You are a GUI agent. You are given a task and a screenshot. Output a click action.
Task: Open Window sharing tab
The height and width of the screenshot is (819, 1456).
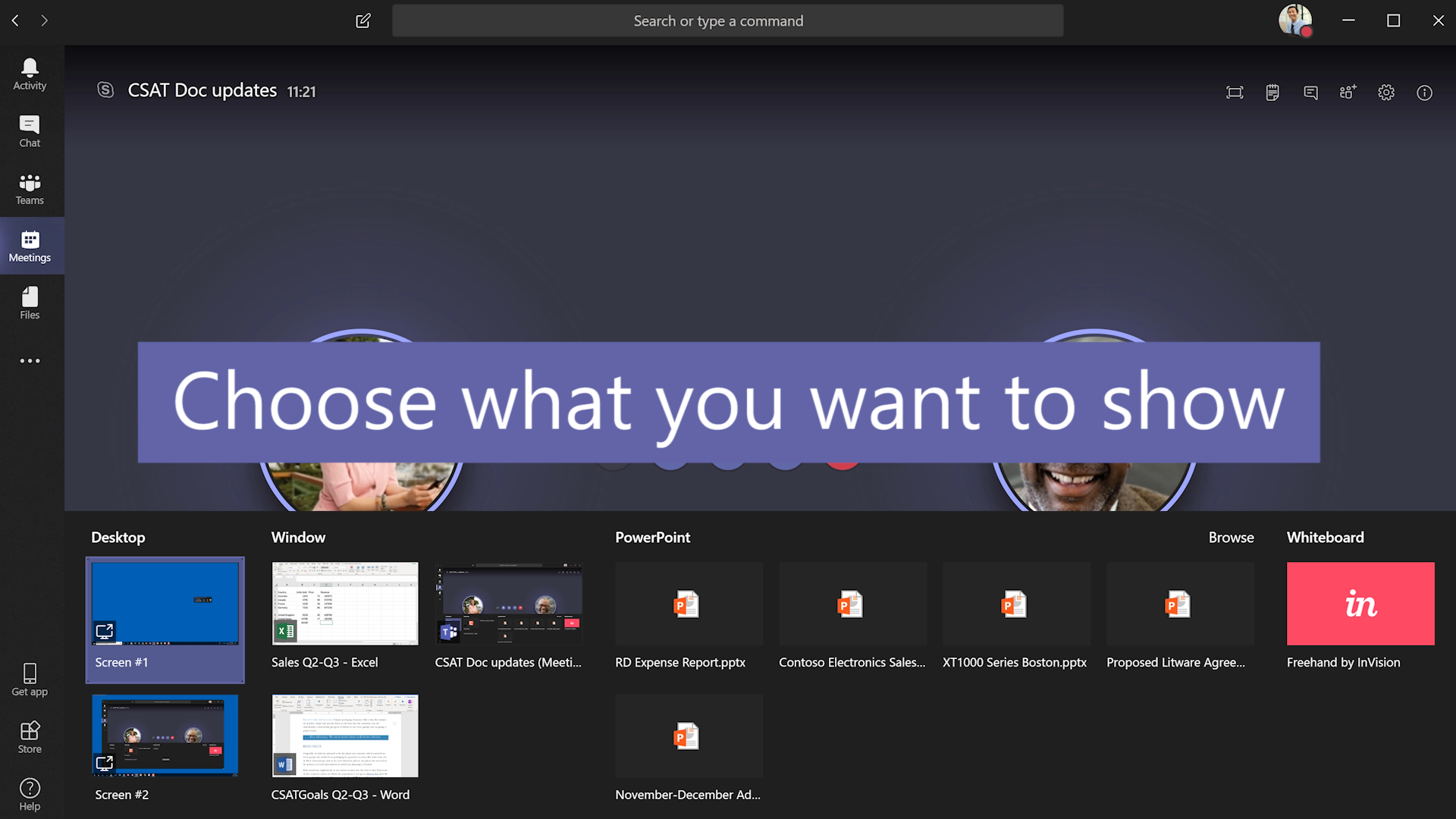click(x=298, y=537)
